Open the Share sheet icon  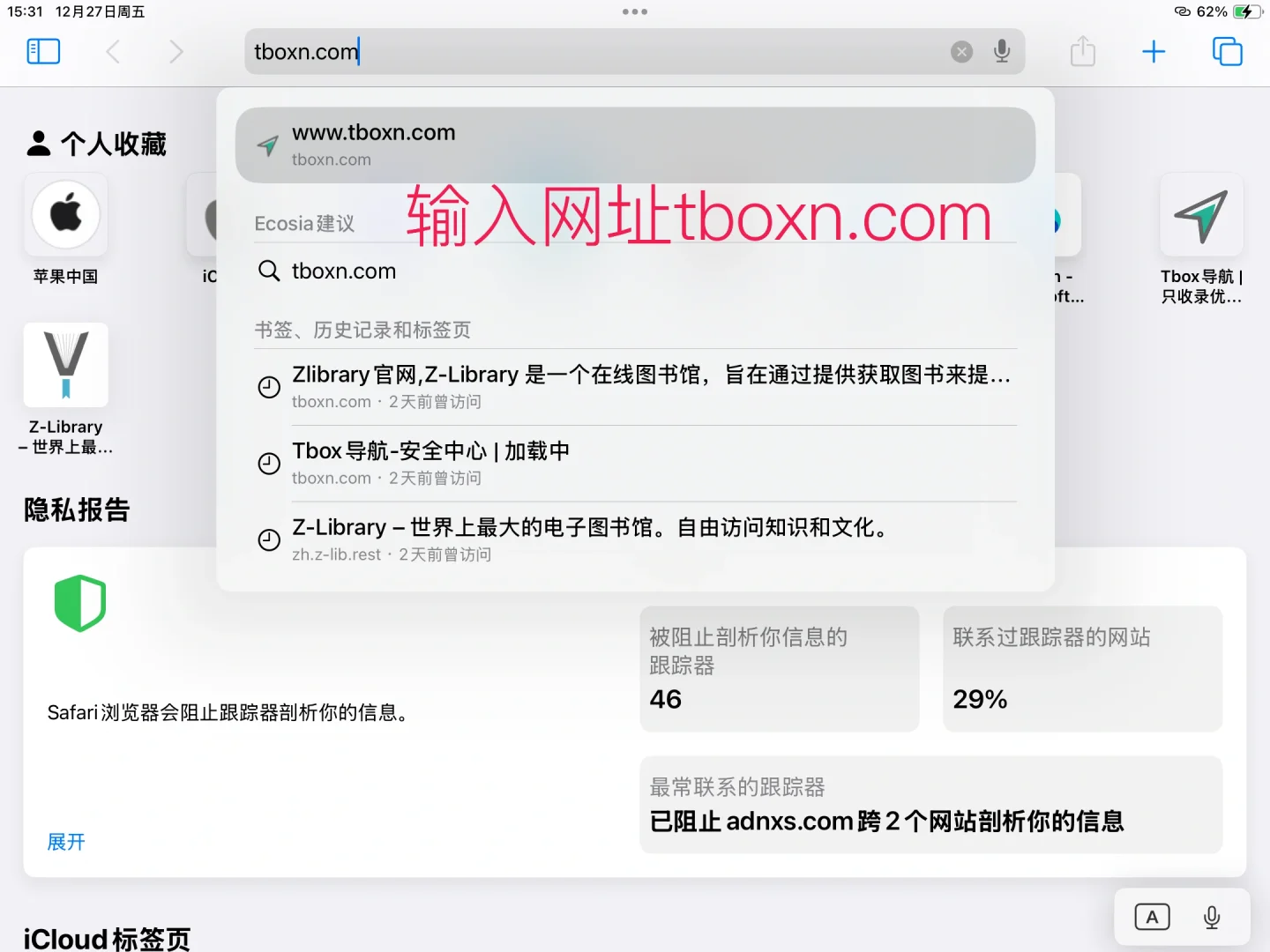pos(1083,50)
